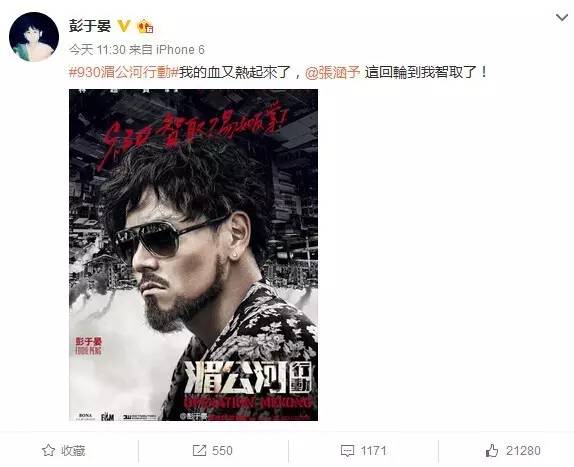The height and width of the screenshot is (467, 574).
Task: Click the comment speech bubble icon
Action: tap(347, 451)
